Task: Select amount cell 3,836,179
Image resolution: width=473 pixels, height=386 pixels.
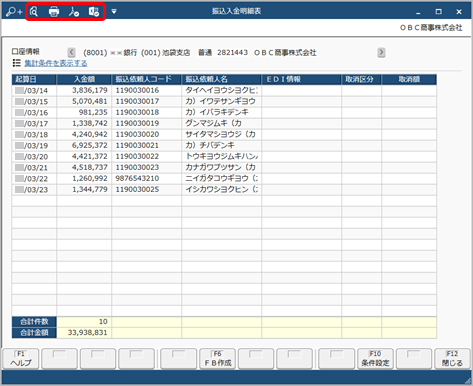Action: [84, 90]
